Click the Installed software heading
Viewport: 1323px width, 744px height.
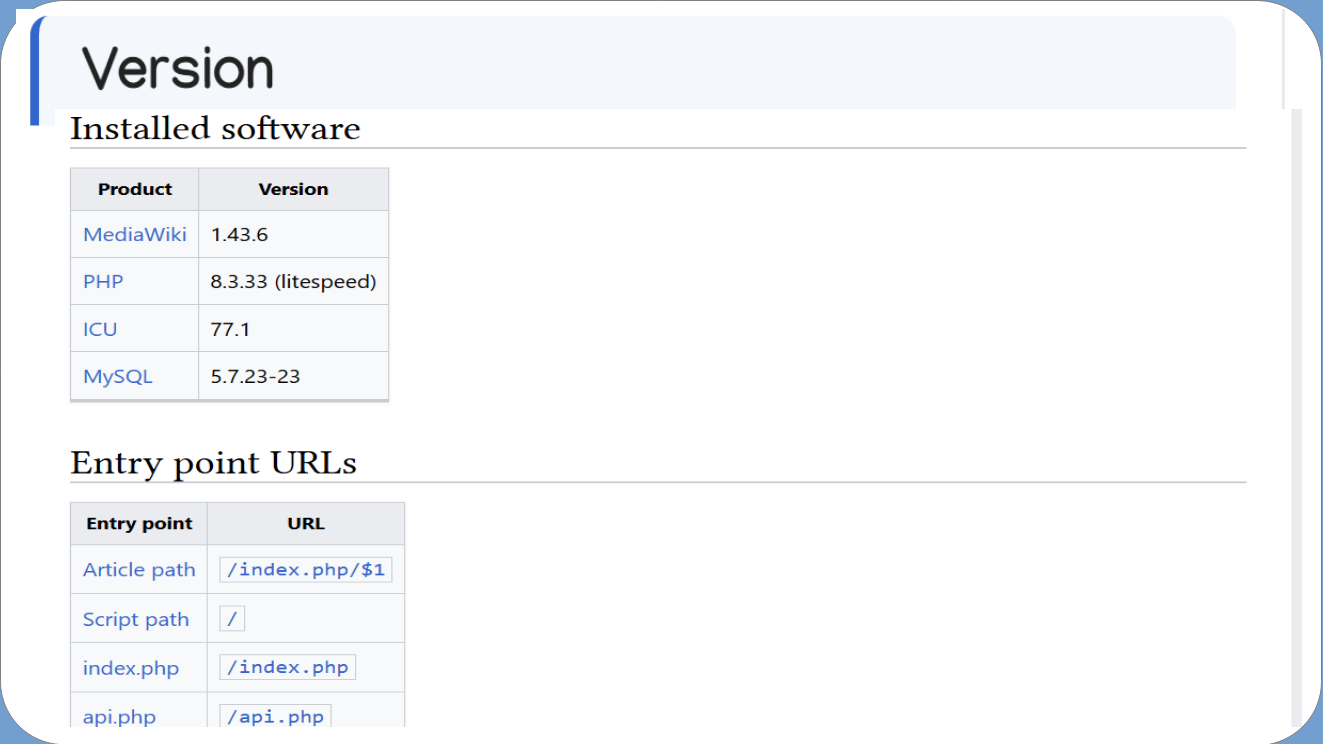click(215, 129)
